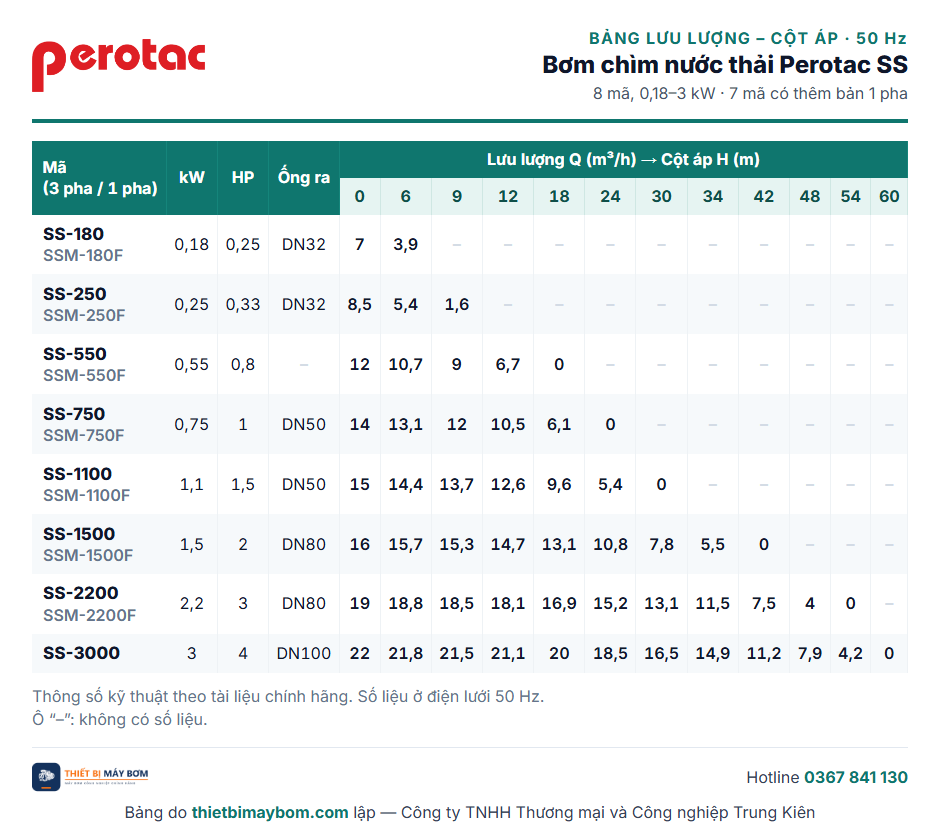Screen dimensions: 940x840
Task: Click the SS-1500 model name
Action: (79, 534)
